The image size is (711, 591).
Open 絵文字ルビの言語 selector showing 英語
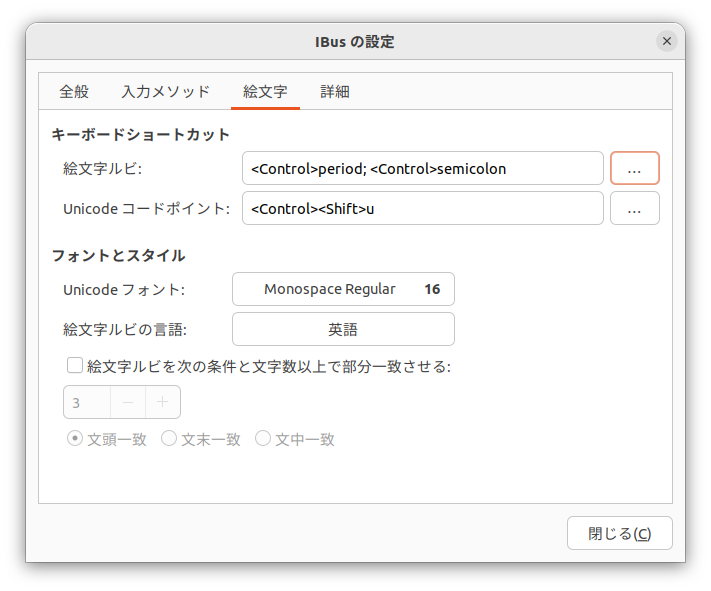343,329
